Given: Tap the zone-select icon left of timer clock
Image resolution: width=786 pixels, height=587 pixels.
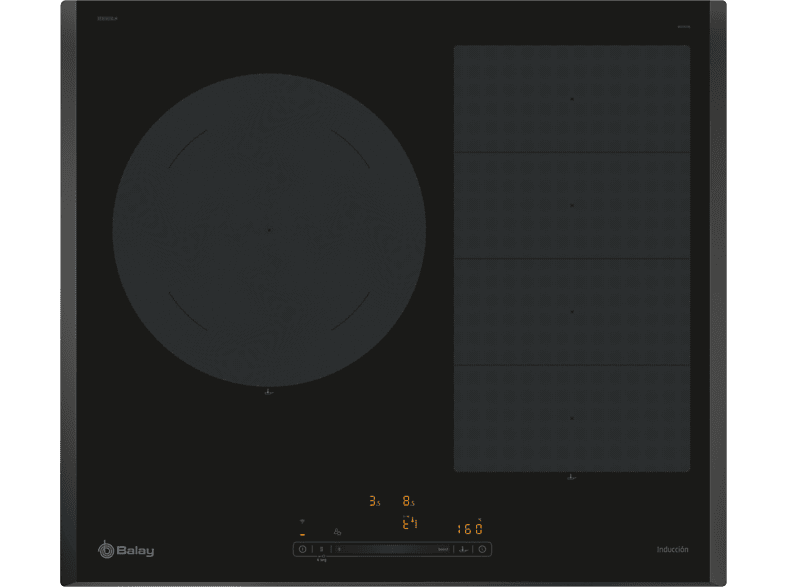Looking at the screenshot, I should [x=464, y=549].
